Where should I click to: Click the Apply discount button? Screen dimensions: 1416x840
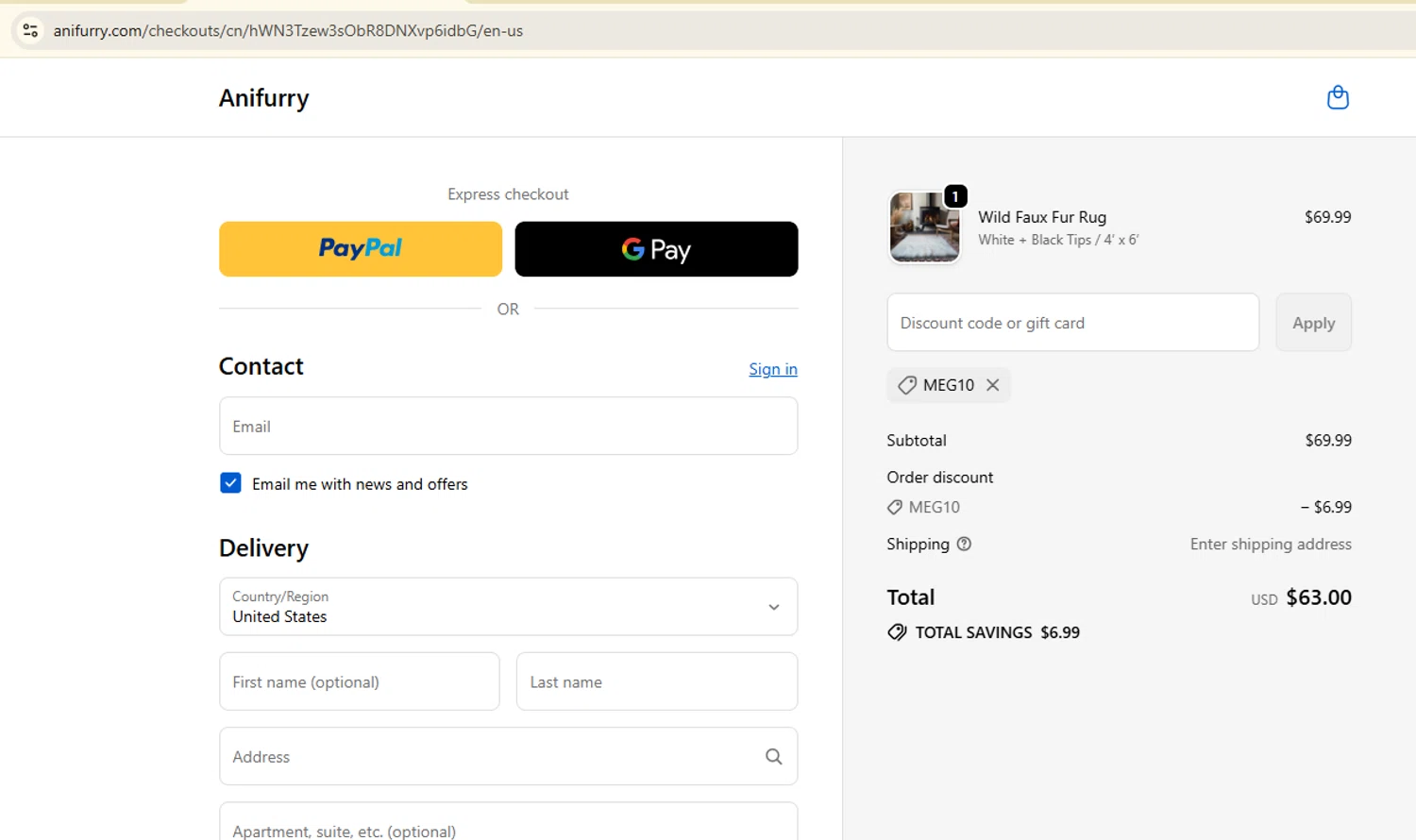click(x=1313, y=323)
